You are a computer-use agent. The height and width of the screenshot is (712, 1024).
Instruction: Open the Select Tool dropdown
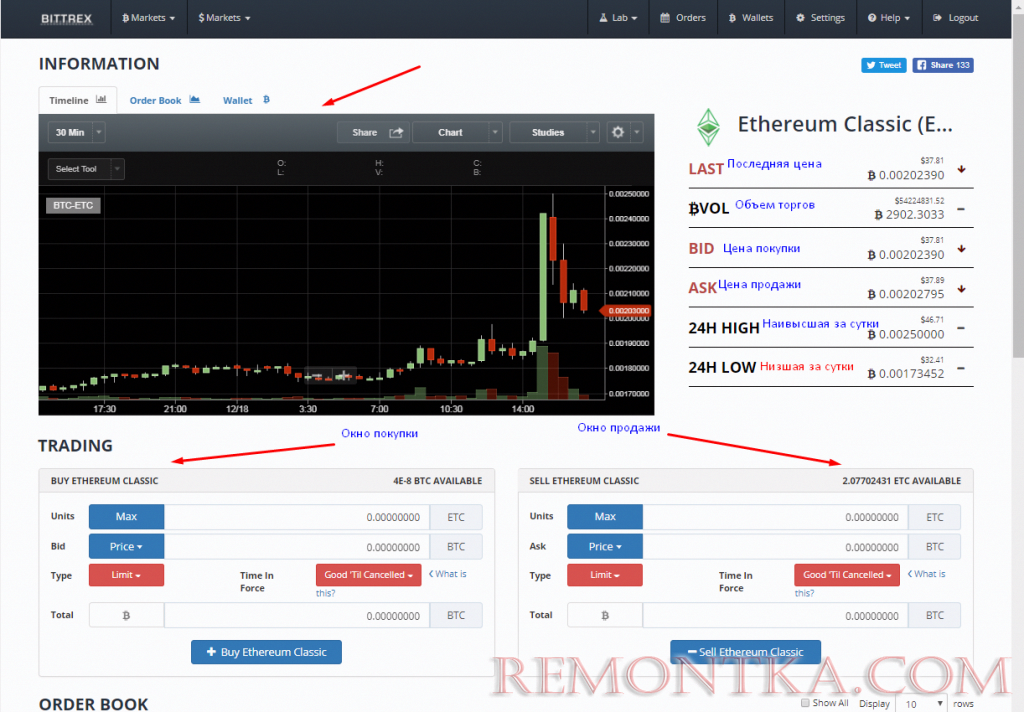point(86,169)
